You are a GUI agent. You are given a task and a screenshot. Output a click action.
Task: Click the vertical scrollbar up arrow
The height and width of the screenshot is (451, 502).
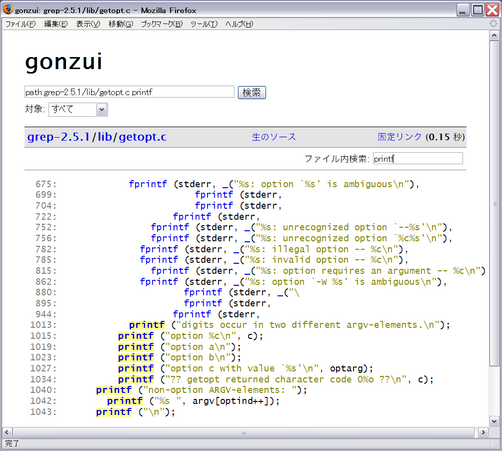click(494, 35)
